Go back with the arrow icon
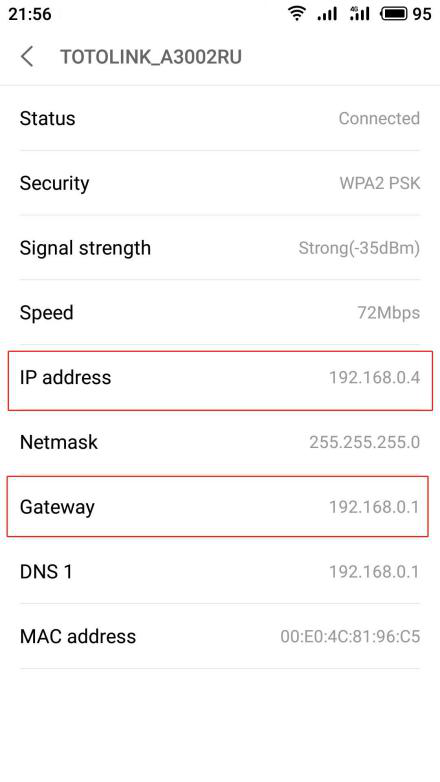The height and width of the screenshot is (782, 440). [x=27, y=57]
